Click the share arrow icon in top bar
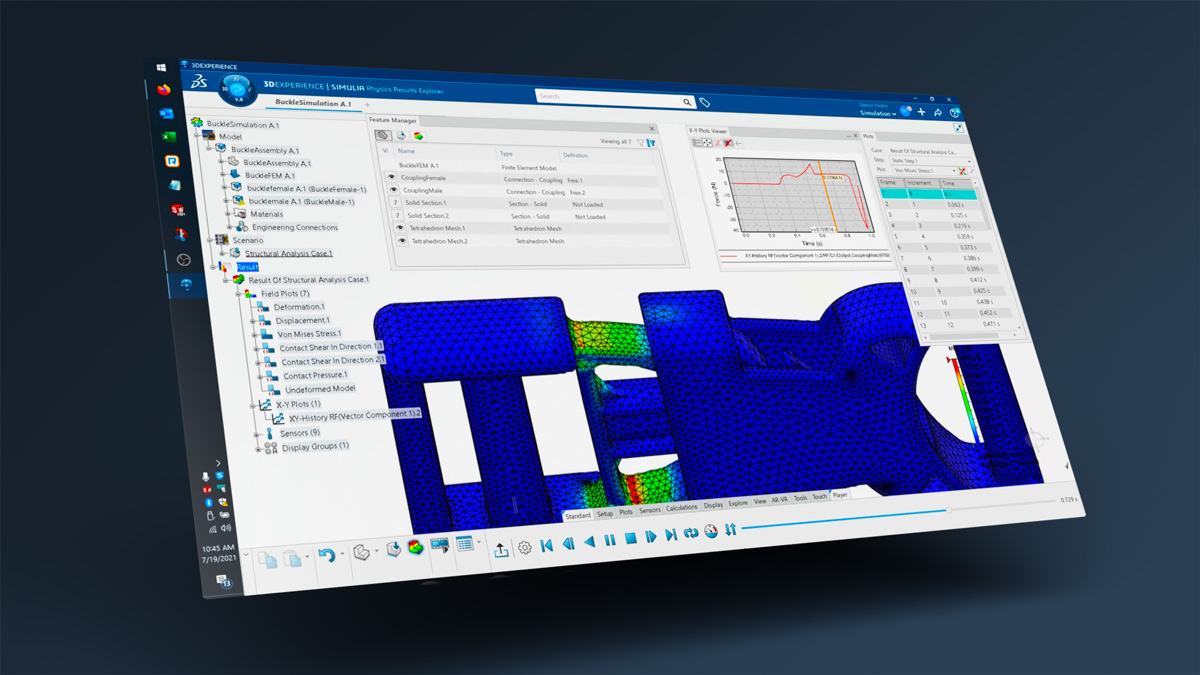 pyautogui.click(x=938, y=113)
